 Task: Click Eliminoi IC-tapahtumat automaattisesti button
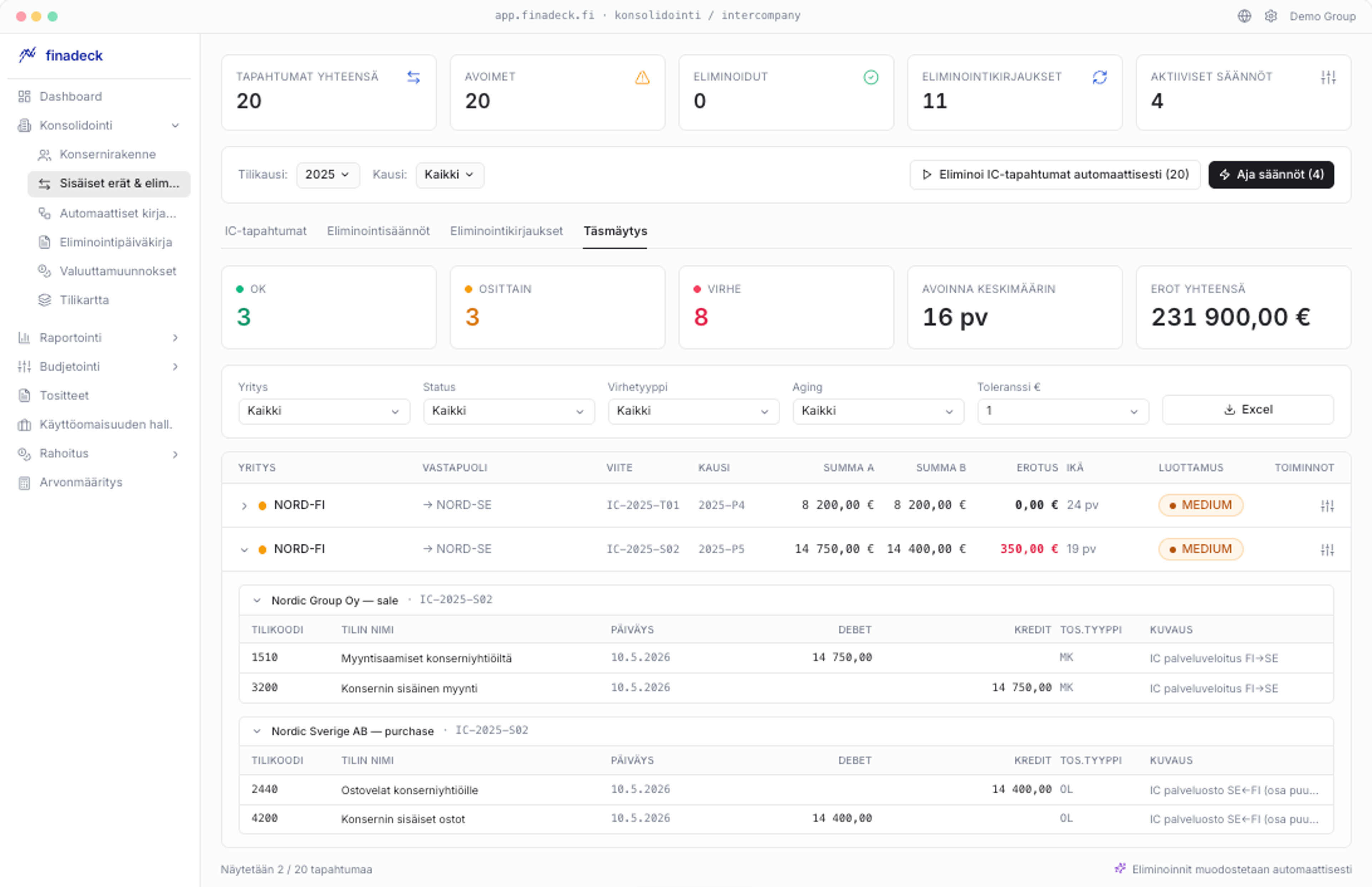[1055, 175]
